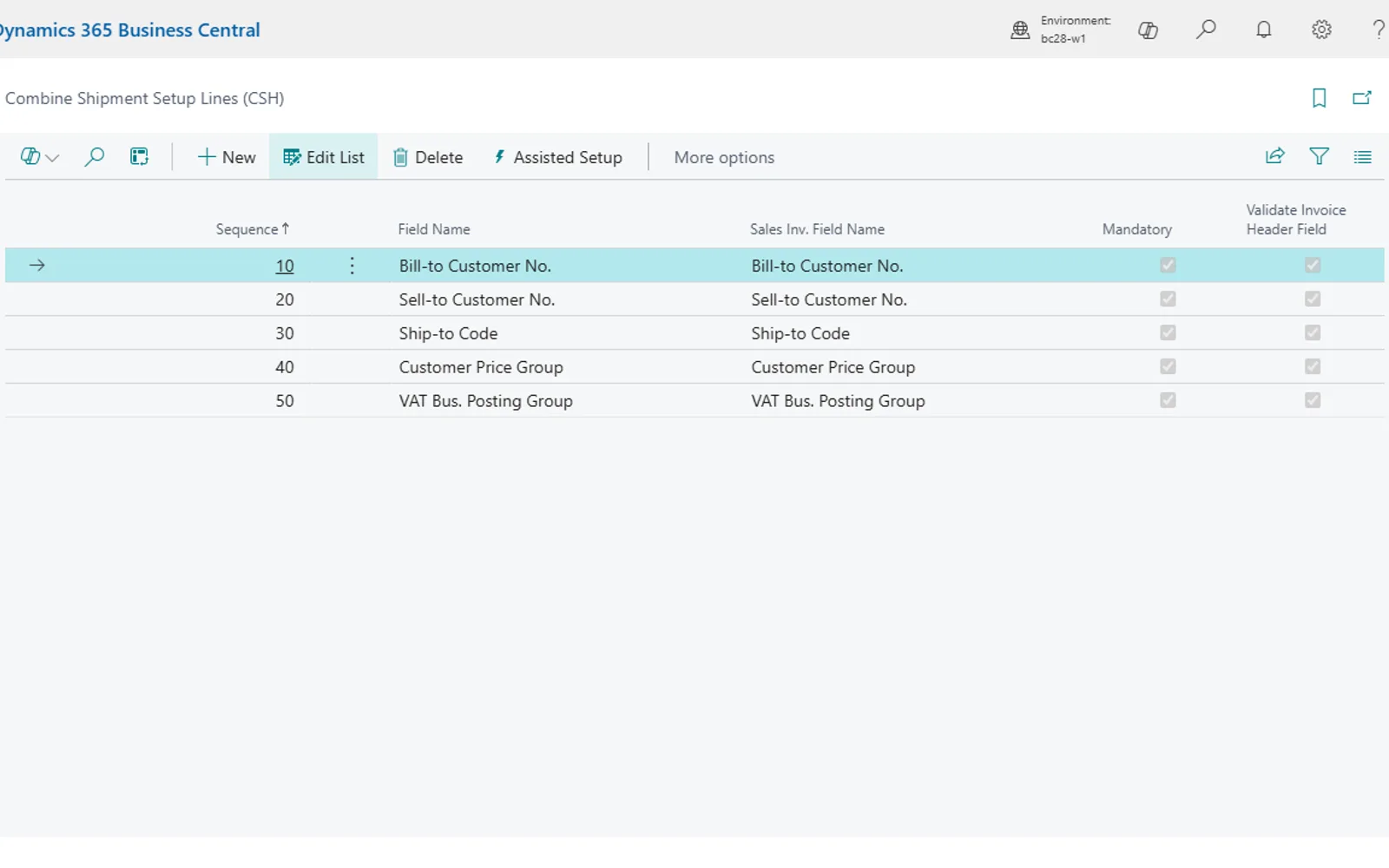The height and width of the screenshot is (868, 1389).
Task: Open the notifications bell
Action: tap(1264, 30)
